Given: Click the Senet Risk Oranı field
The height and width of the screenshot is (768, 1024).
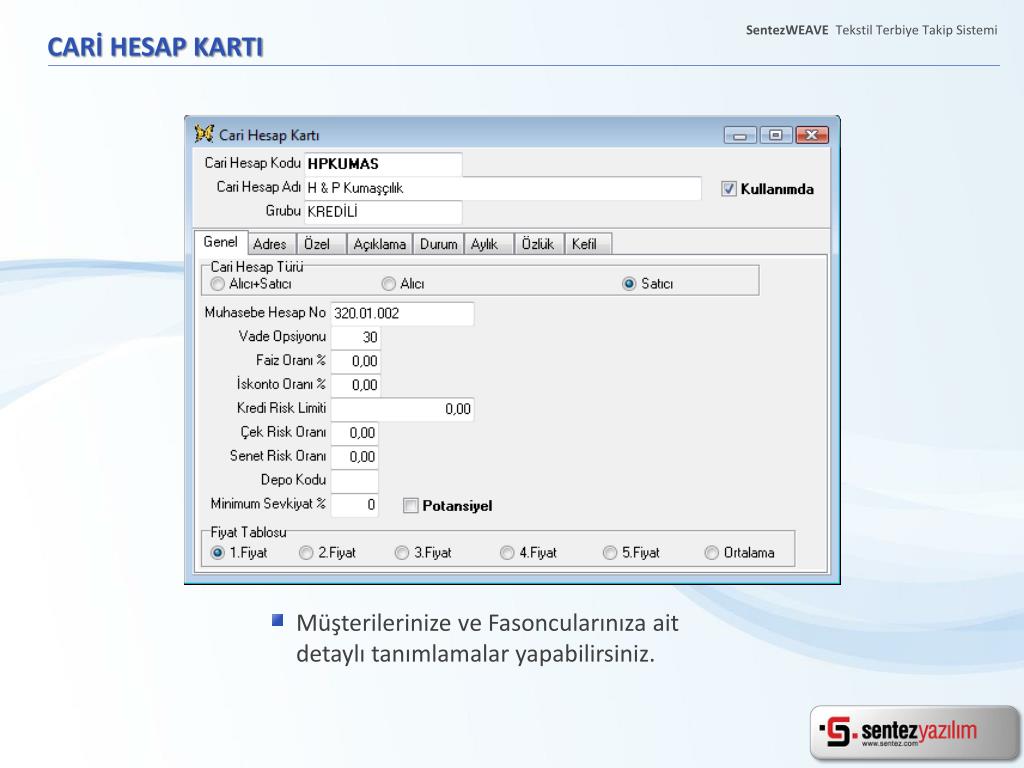Looking at the screenshot, I should coord(355,456).
